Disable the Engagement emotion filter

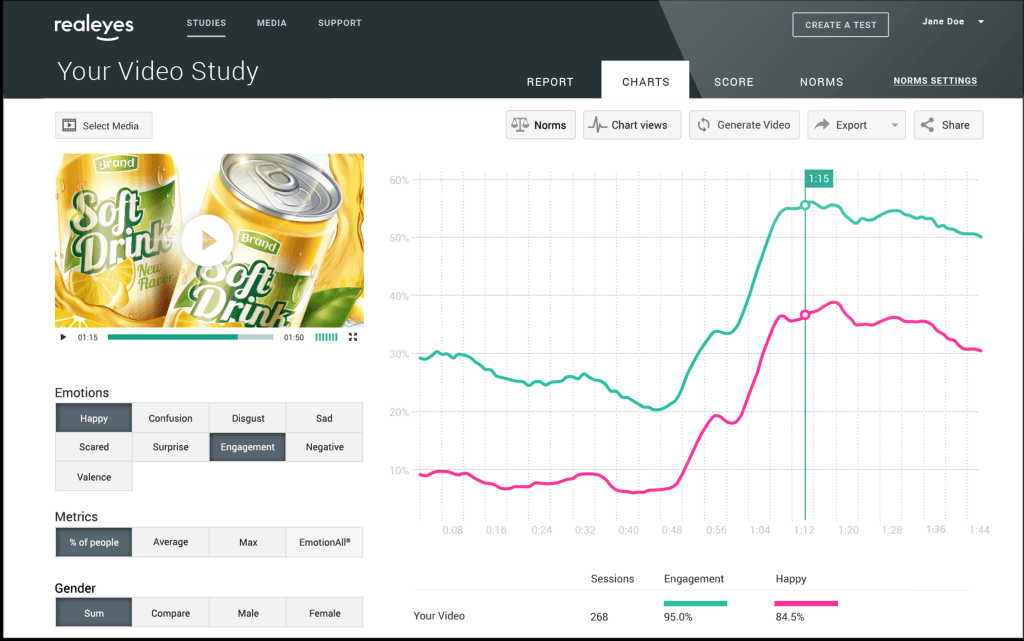coord(247,447)
